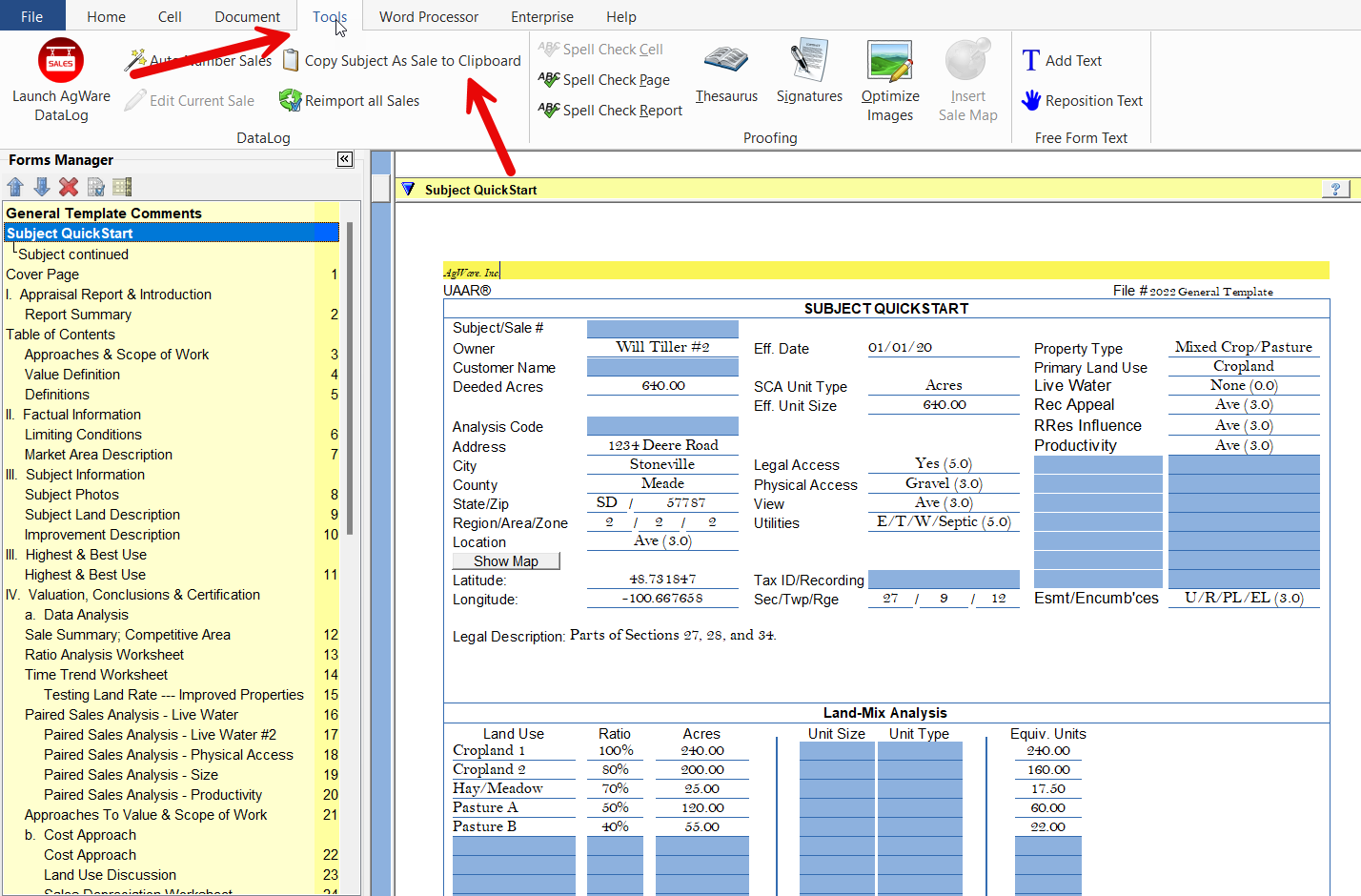Run Spell Check Report
Screen dimensions: 1361x896
[610, 111]
